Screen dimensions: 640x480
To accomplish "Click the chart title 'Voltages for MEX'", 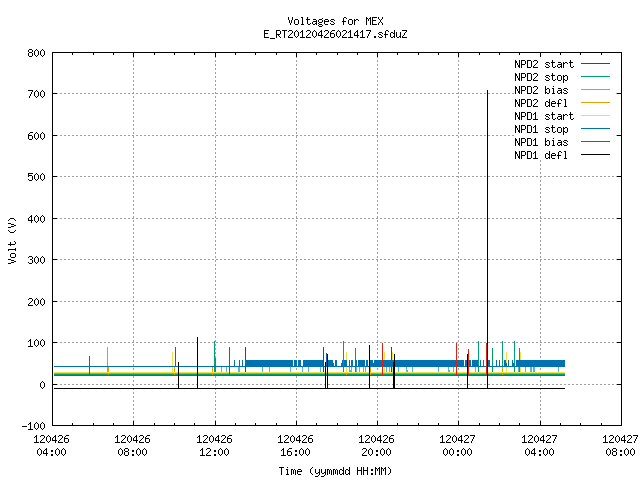I will [335, 21].
